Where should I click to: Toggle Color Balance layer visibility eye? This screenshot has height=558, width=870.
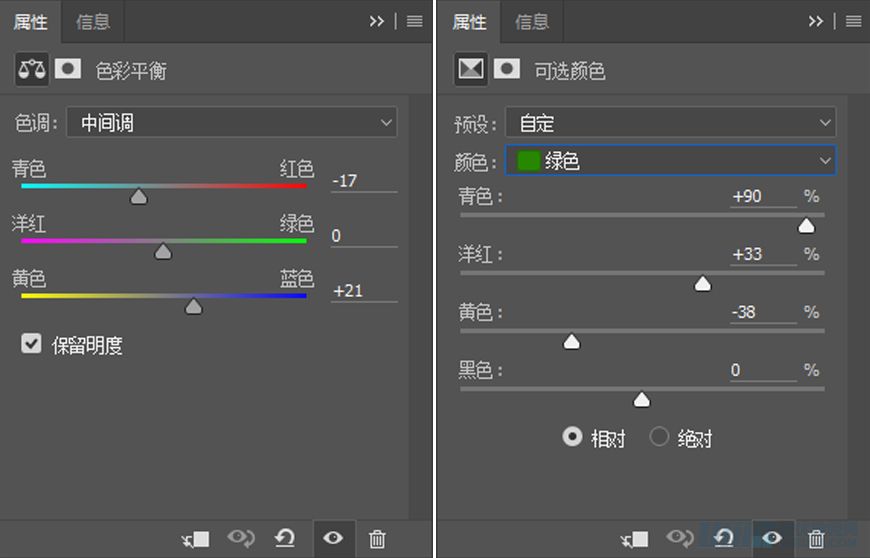333,538
